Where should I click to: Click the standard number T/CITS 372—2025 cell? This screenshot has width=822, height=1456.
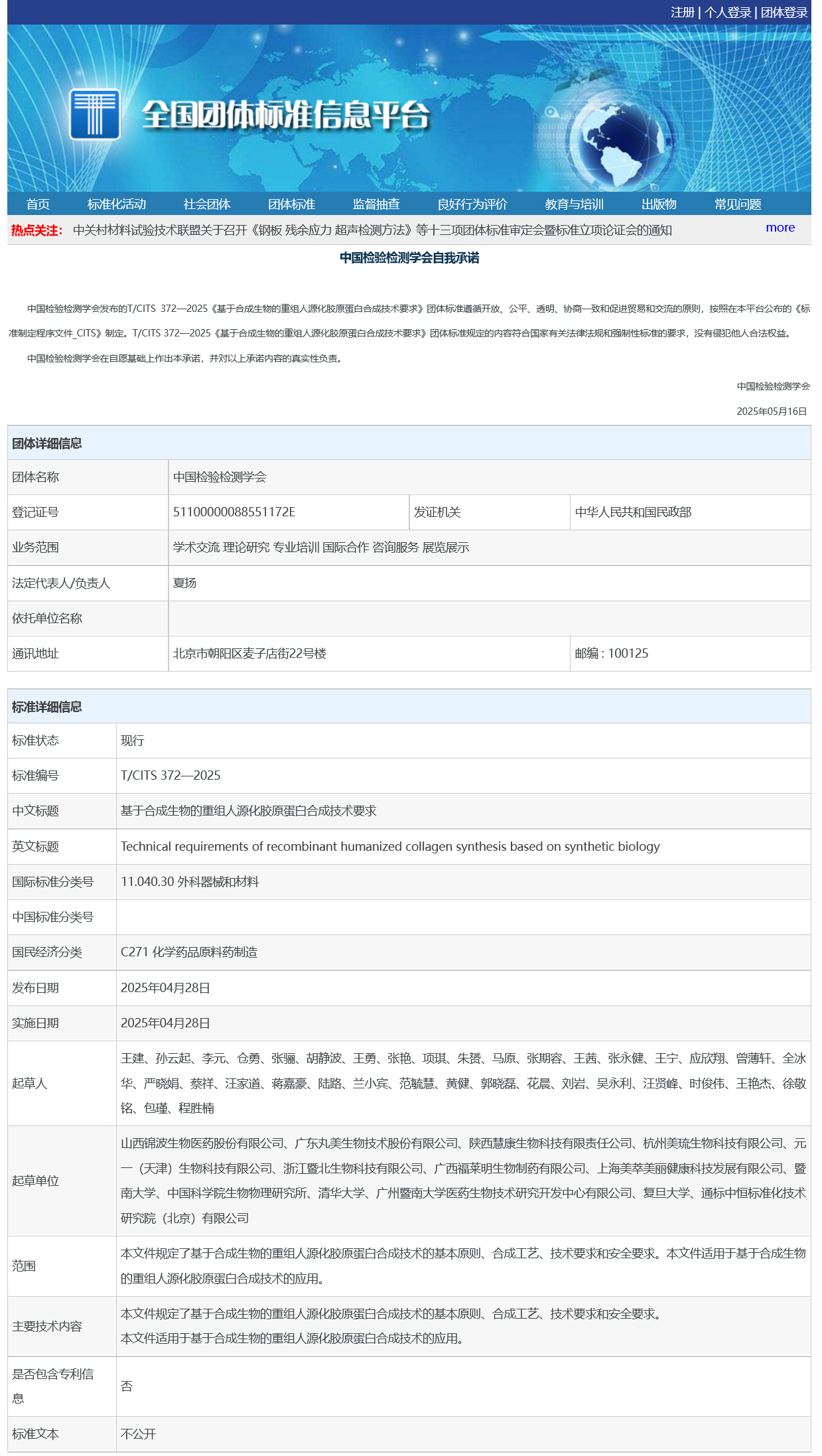[171, 775]
